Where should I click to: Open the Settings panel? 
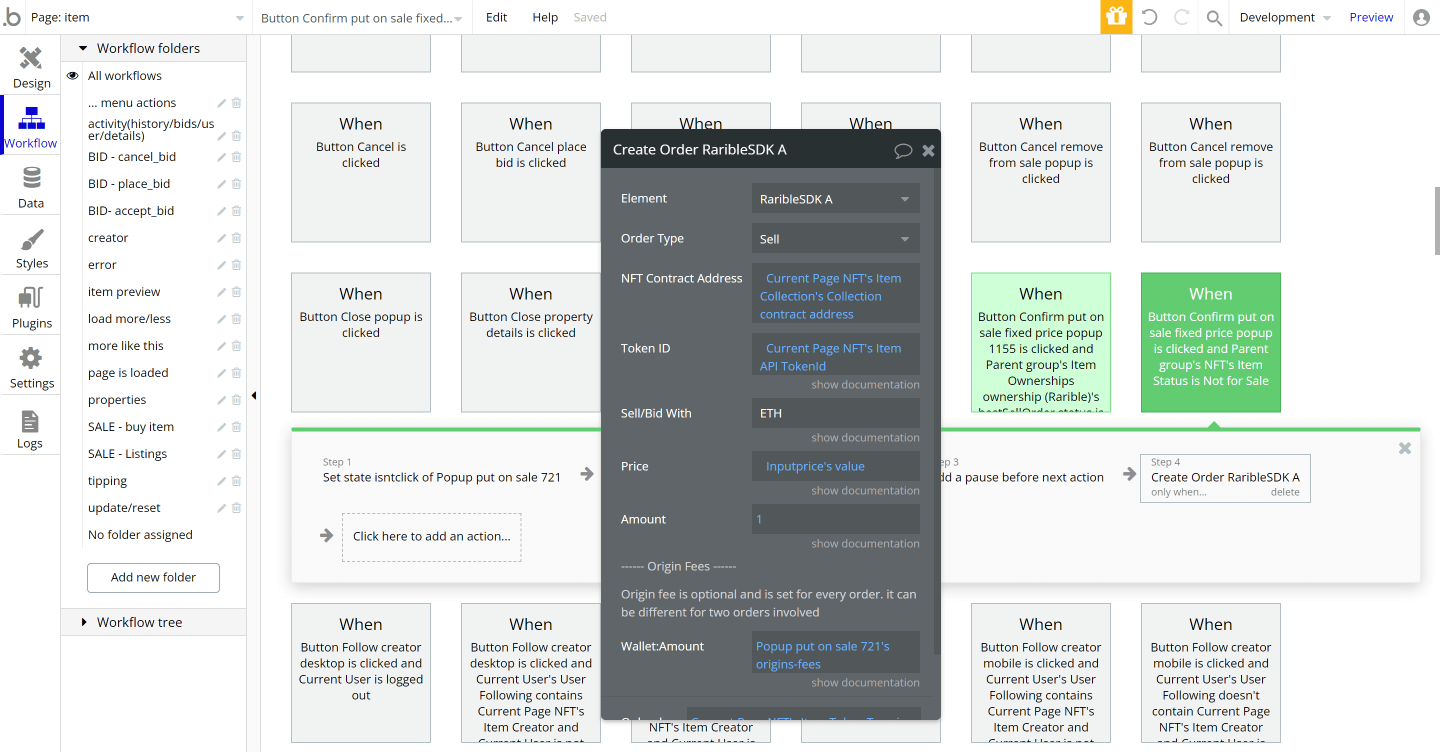(31, 365)
